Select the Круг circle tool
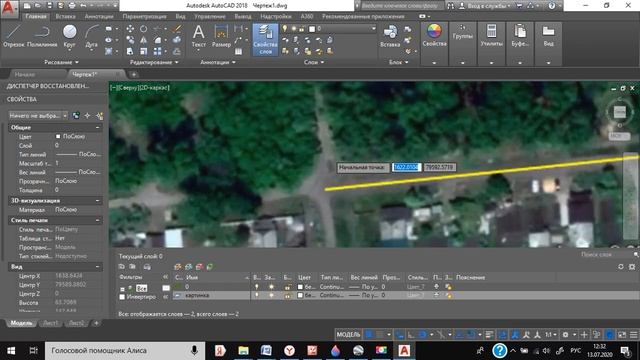This screenshot has height=360, width=640. [x=69, y=36]
